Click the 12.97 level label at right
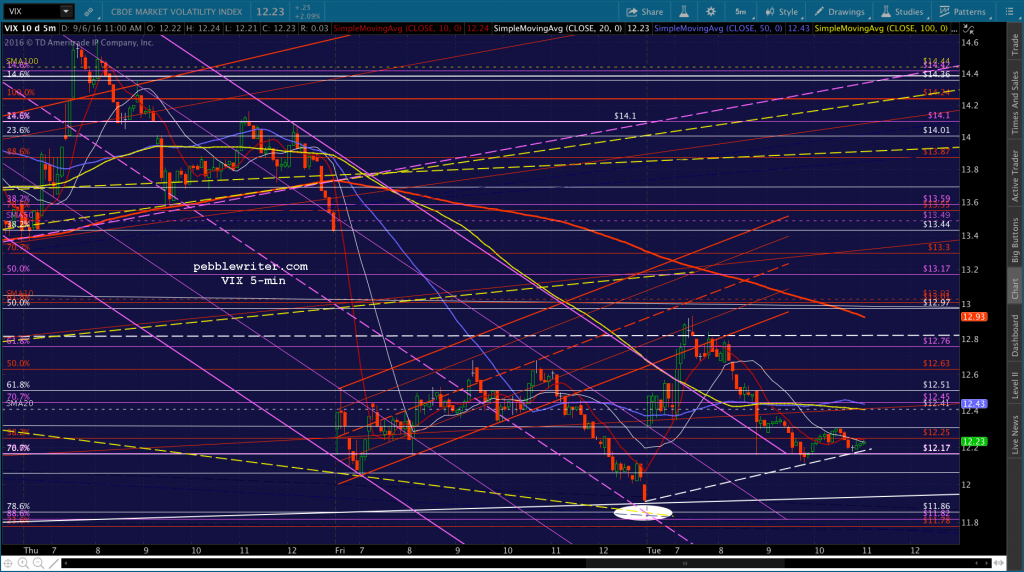The width and height of the screenshot is (1024, 572). [x=936, y=302]
